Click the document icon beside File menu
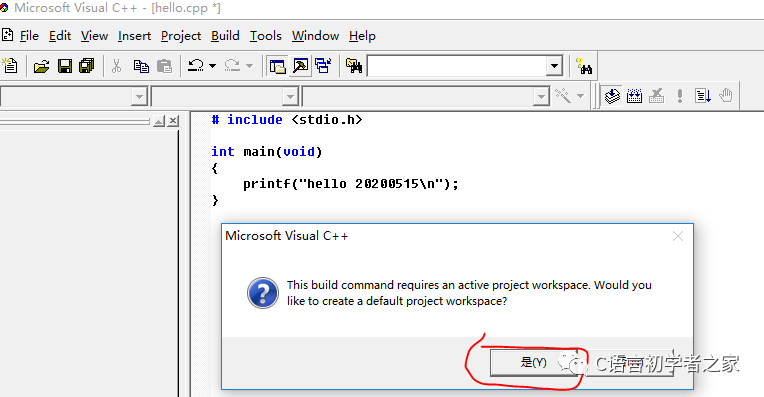The height and width of the screenshot is (397, 764). click(x=7, y=35)
